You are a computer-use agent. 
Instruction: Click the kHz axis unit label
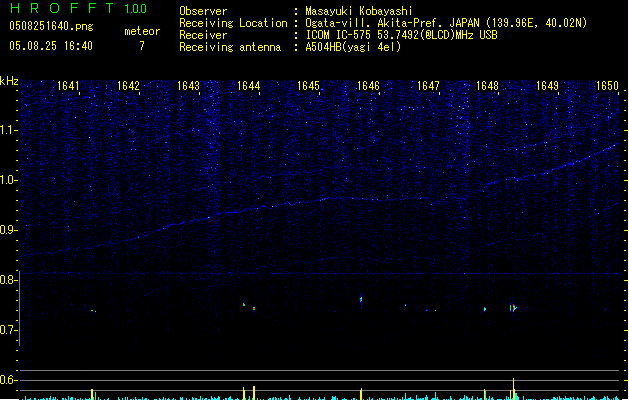pyautogui.click(x=9, y=81)
